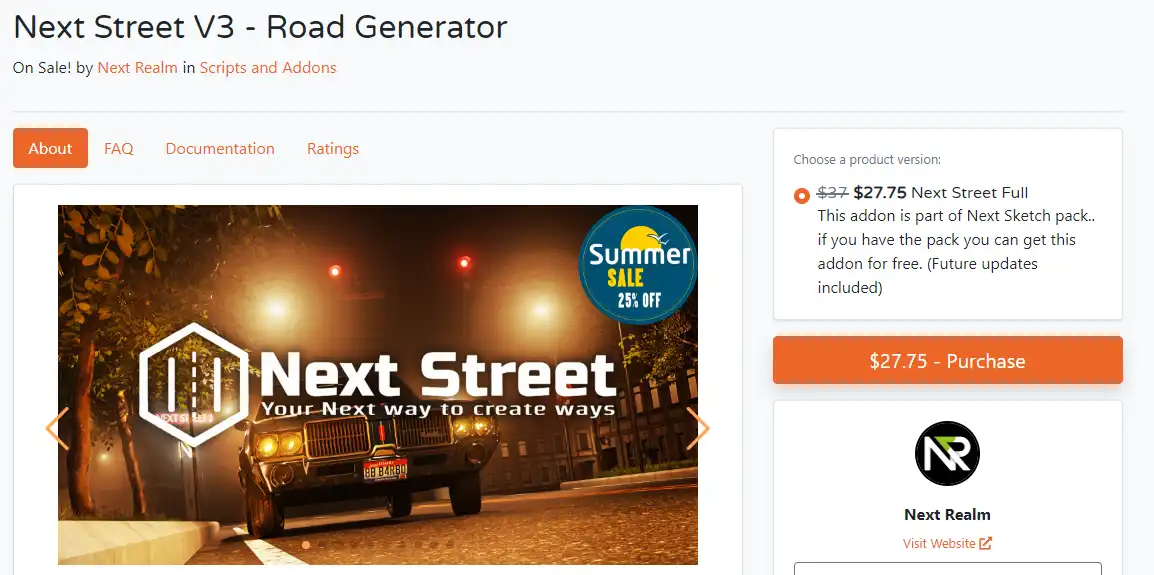
Task: Click the Next Street banner image
Action: pyautogui.click(x=378, y=384)
